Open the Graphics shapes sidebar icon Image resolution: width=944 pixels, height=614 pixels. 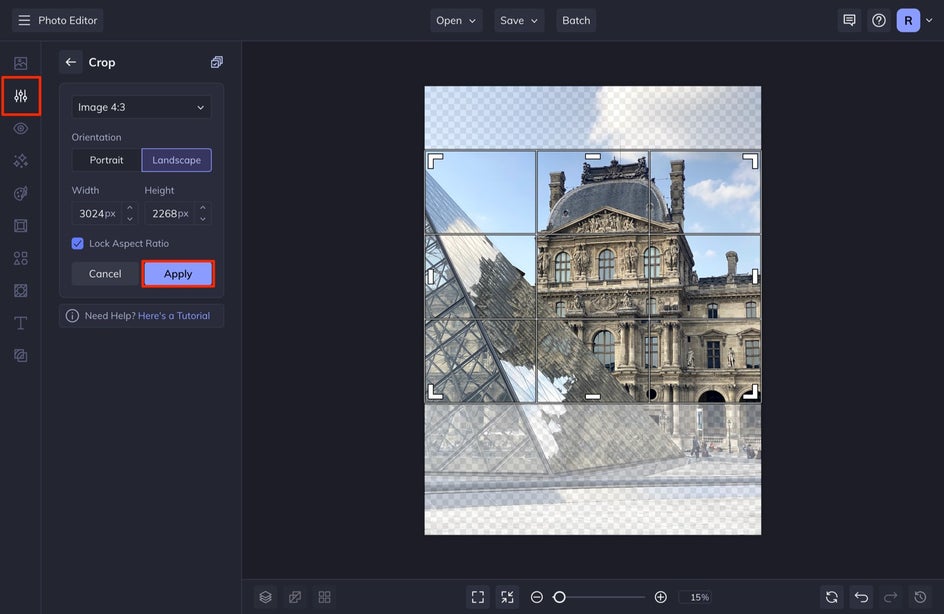[20, 258]
